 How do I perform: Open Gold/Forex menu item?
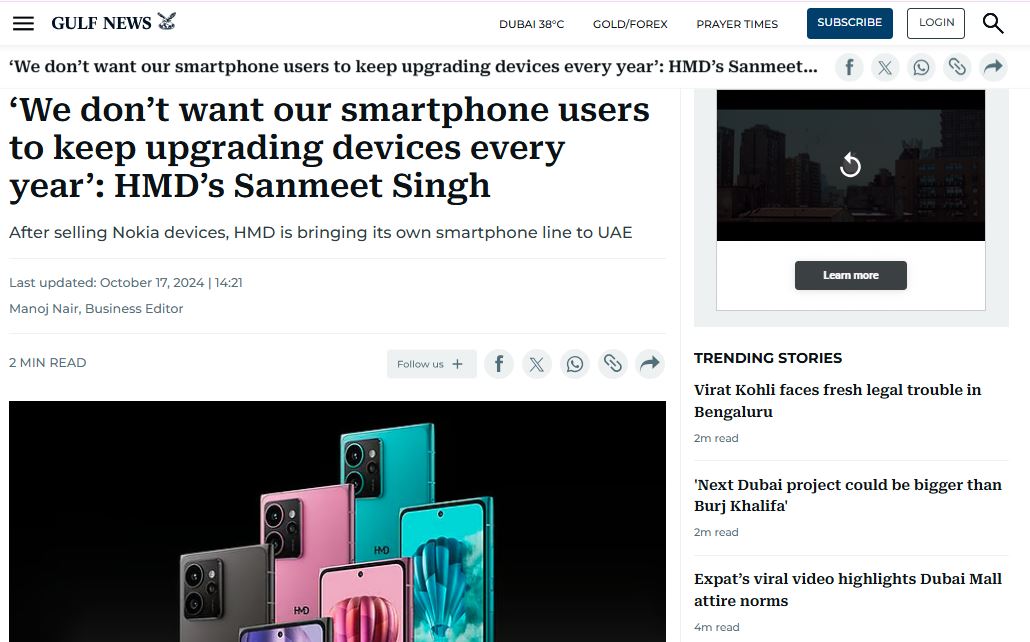tap(630, 24)
